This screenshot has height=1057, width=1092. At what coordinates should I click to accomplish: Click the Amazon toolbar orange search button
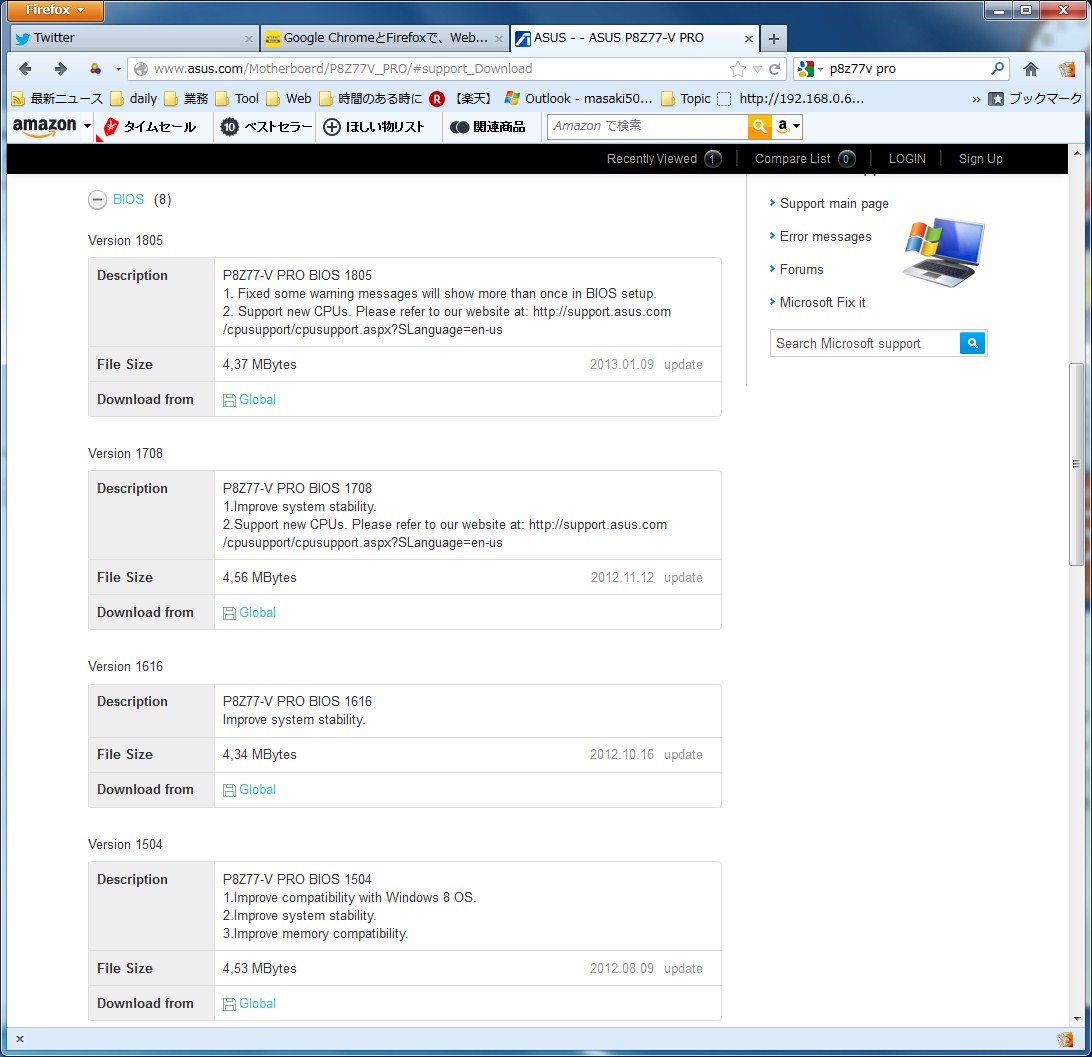[760, 126]
